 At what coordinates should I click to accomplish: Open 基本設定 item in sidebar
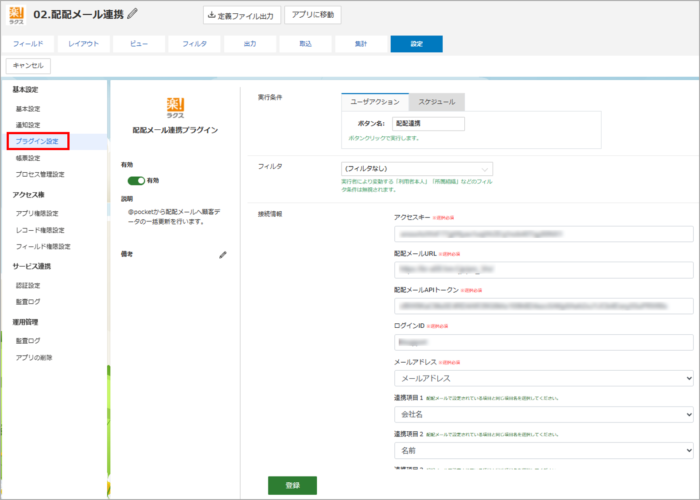pyautogui.click(x=28, y=109)
